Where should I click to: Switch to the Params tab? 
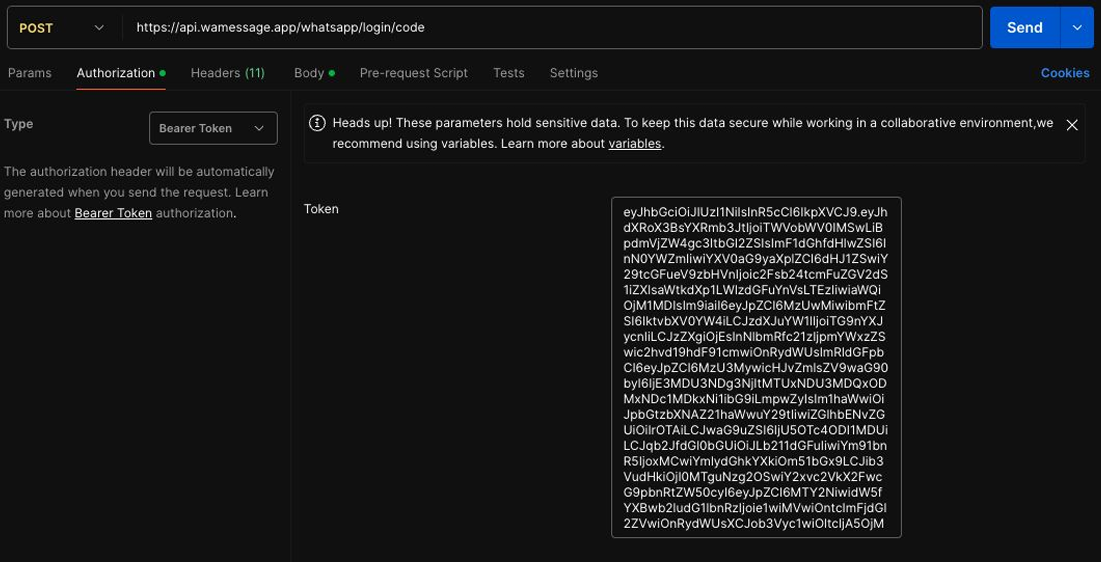pos(29,73)
